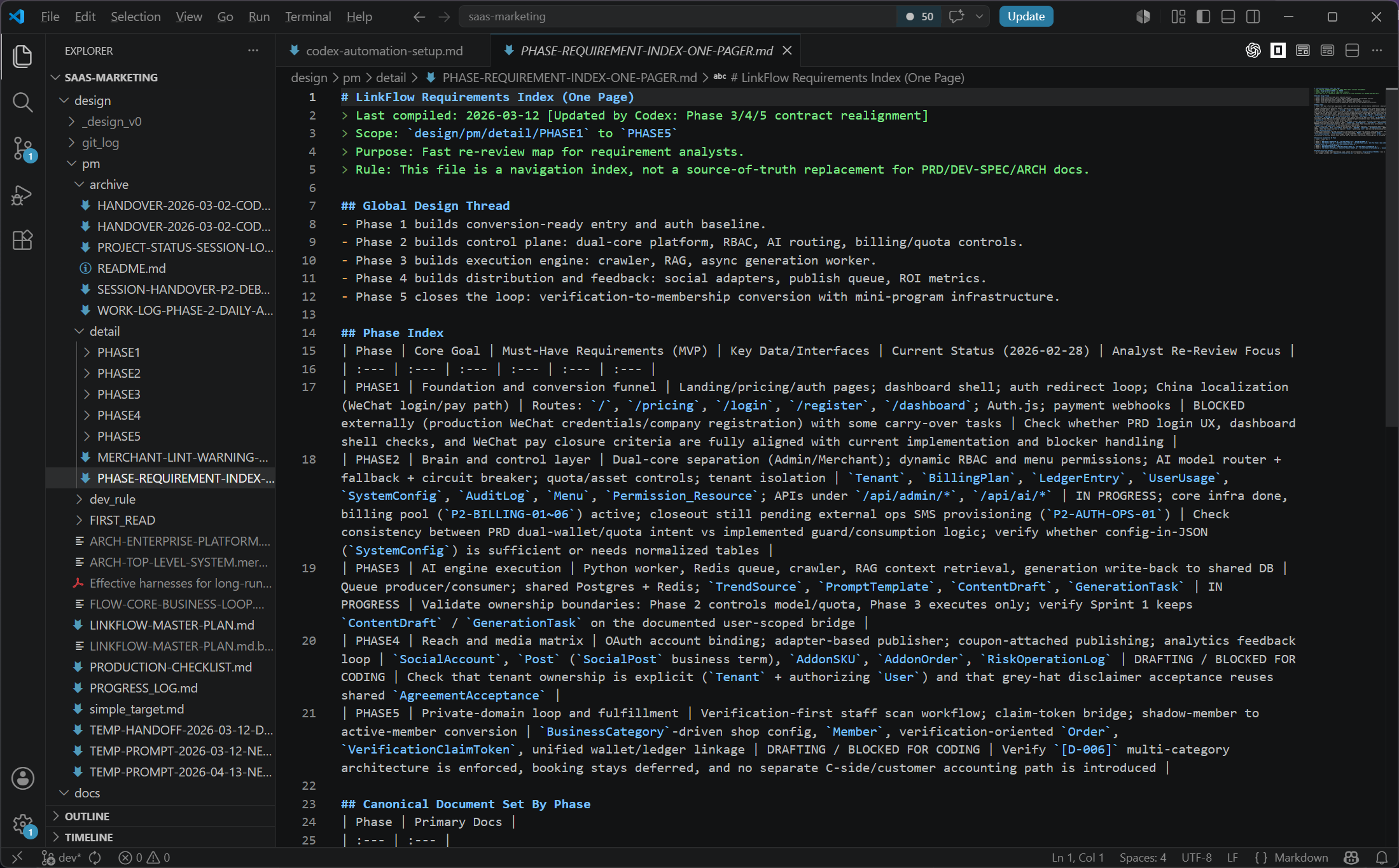Click the second preview layout icon
Image resolution: width=1399 pixels, height=868 pixels.
tap(1327, 50)
